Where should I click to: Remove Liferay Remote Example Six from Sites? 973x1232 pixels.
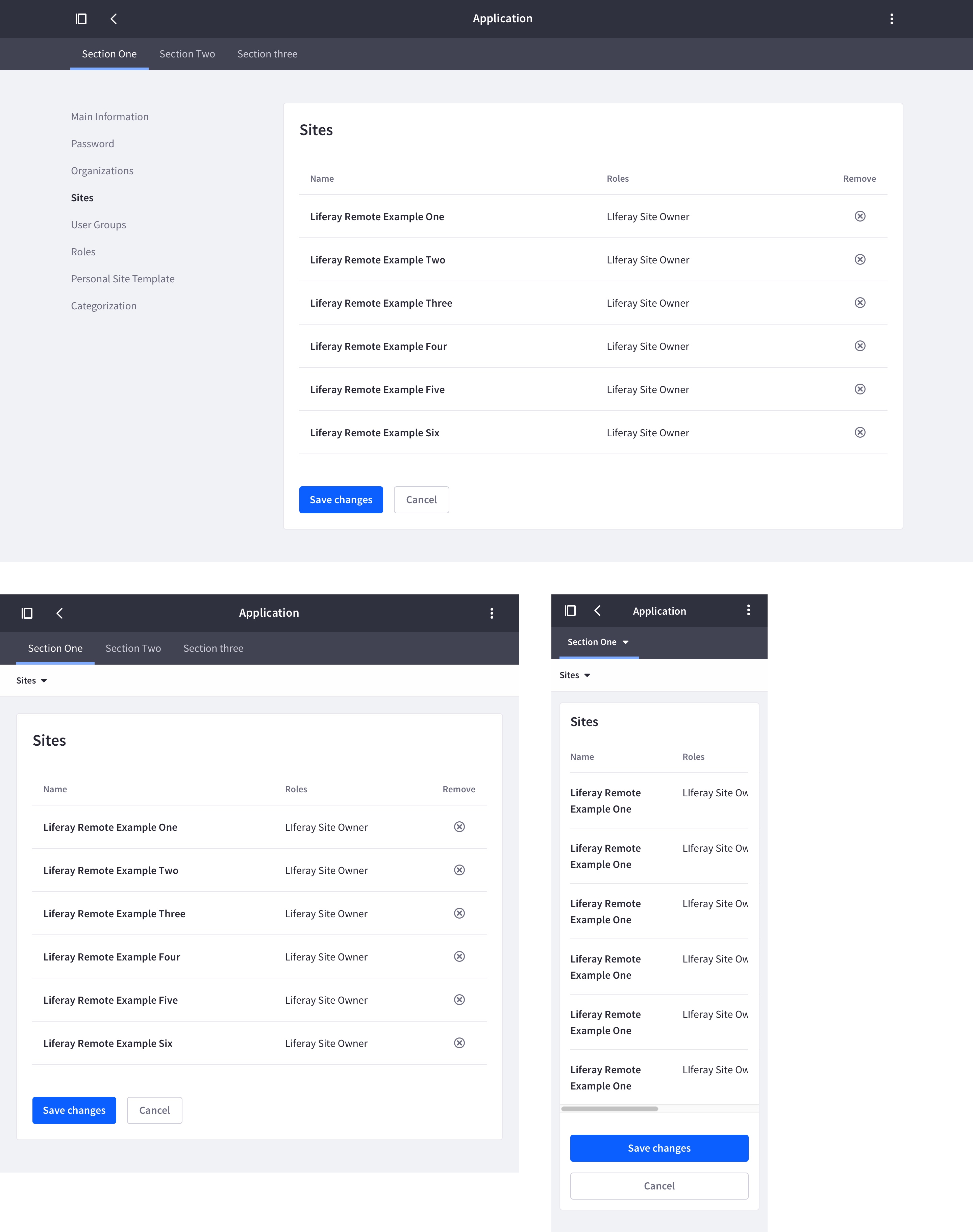click(860, 432)
